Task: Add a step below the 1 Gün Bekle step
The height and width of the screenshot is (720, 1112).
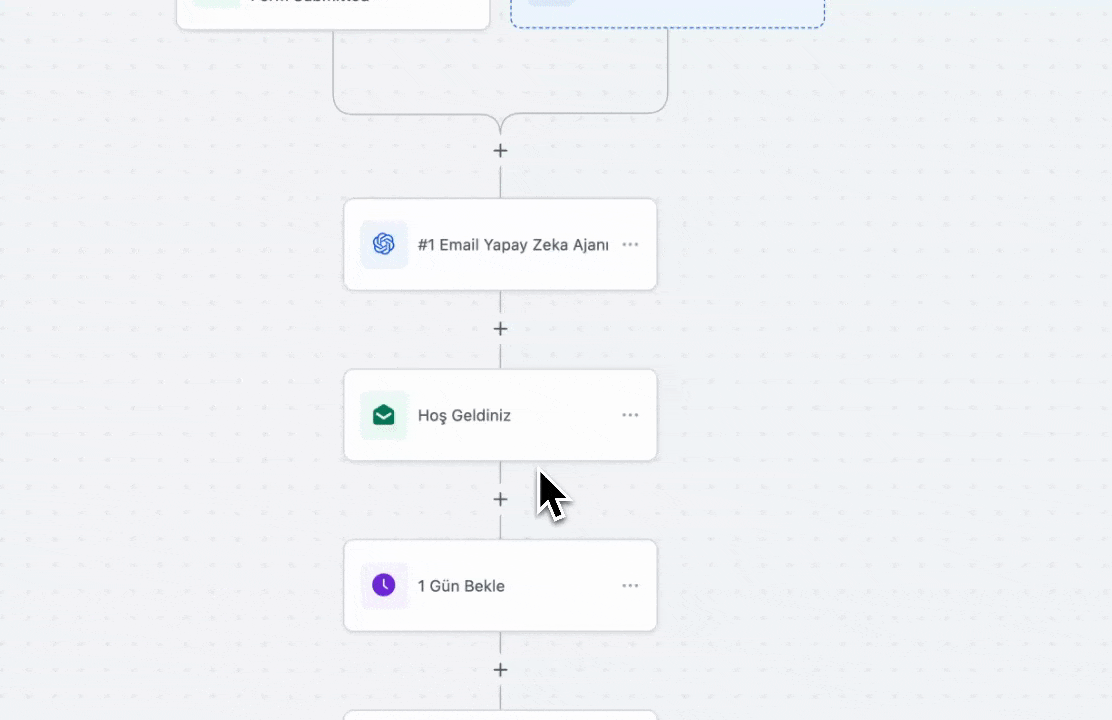Action: click(x=500, y=670)
